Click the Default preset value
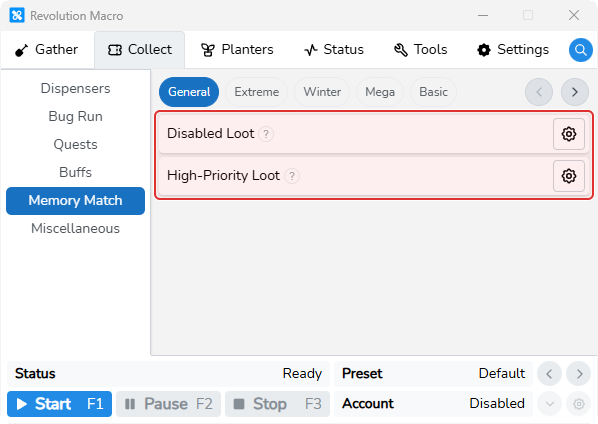Screen dimensions: 598x424 coord(502,373)
